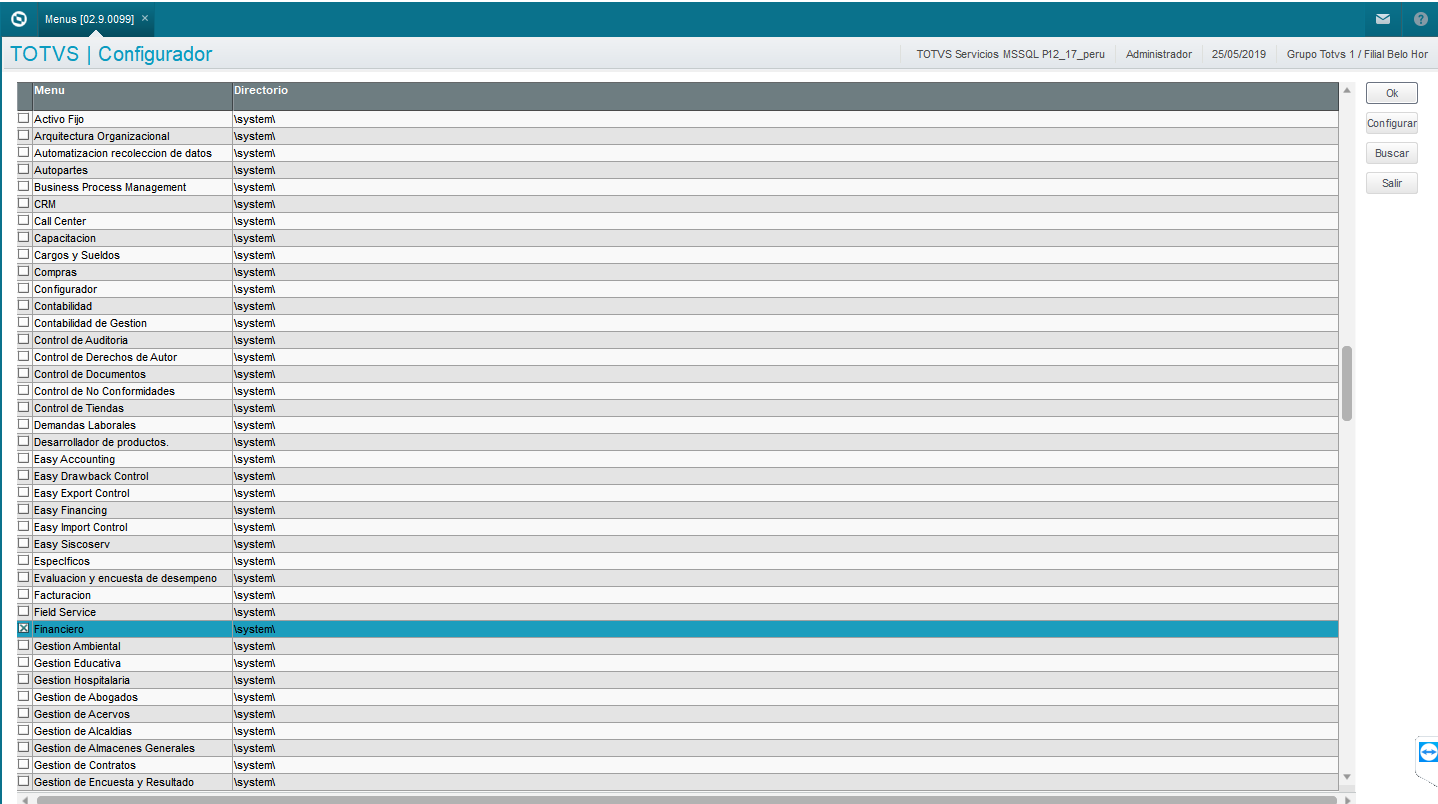Check the Gestion Ambiental checkbox

[24, 645]
